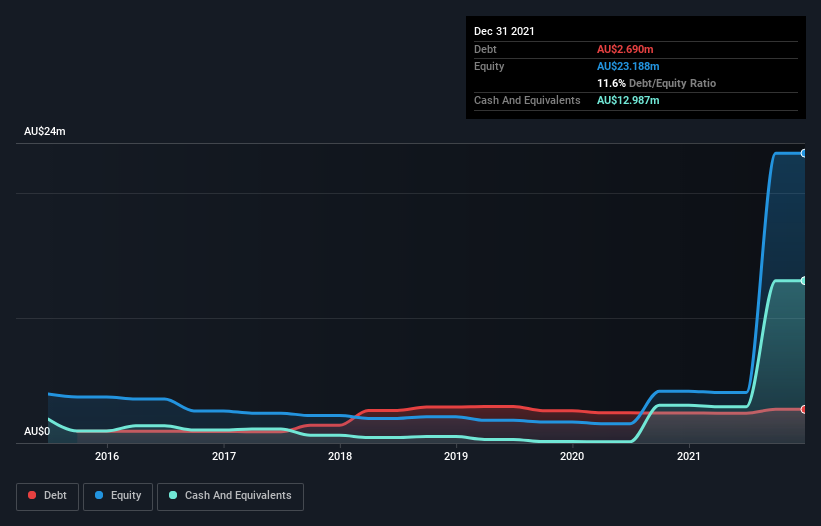Click the 2016 x-axis label
Image resolution: width=821 pixels, height=526 pixels.
(x=107, y=456)
